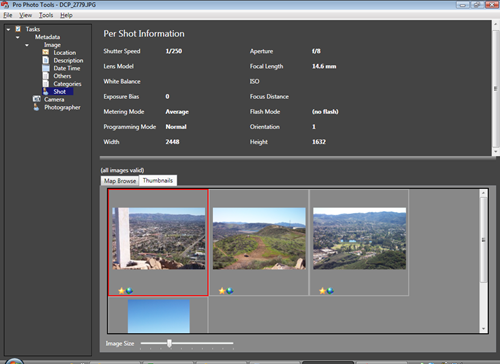Select the Others tree item
Viewport: 500px width, 364px height.
[62, 76]
